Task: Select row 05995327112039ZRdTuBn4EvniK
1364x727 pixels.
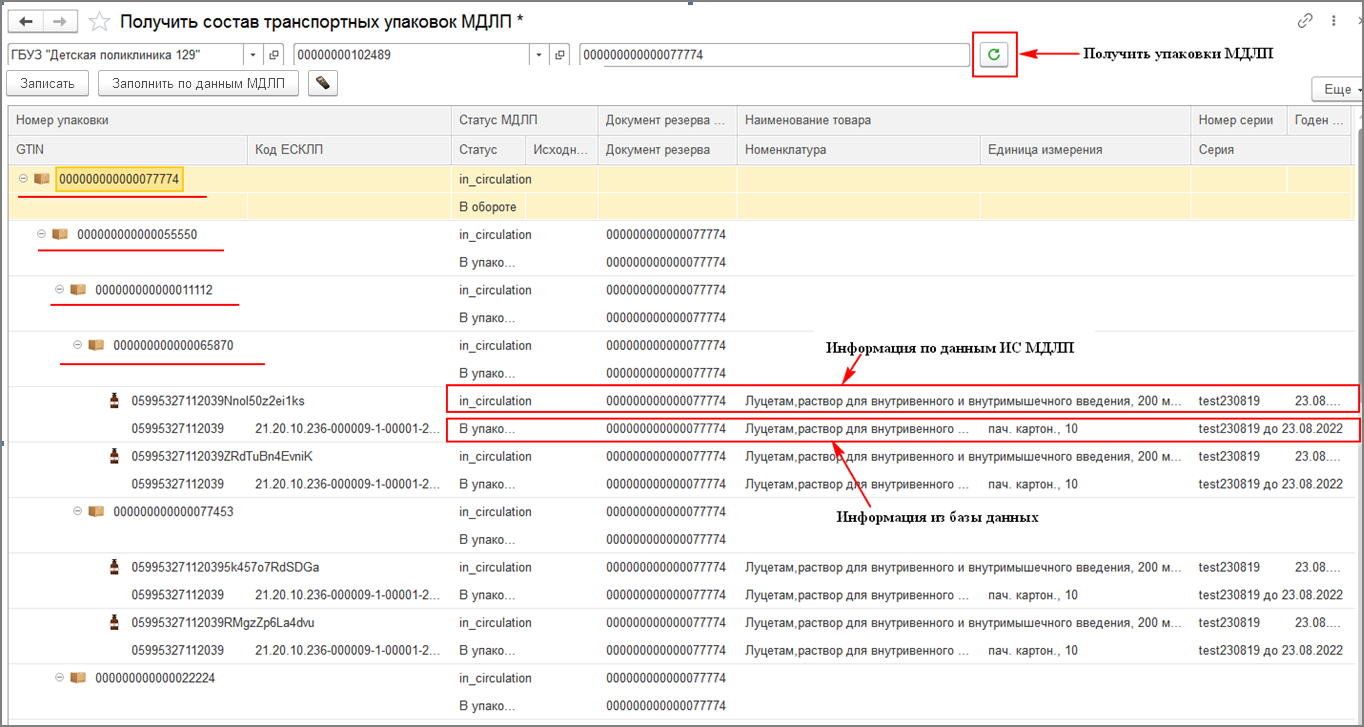Action: [680, 470]
